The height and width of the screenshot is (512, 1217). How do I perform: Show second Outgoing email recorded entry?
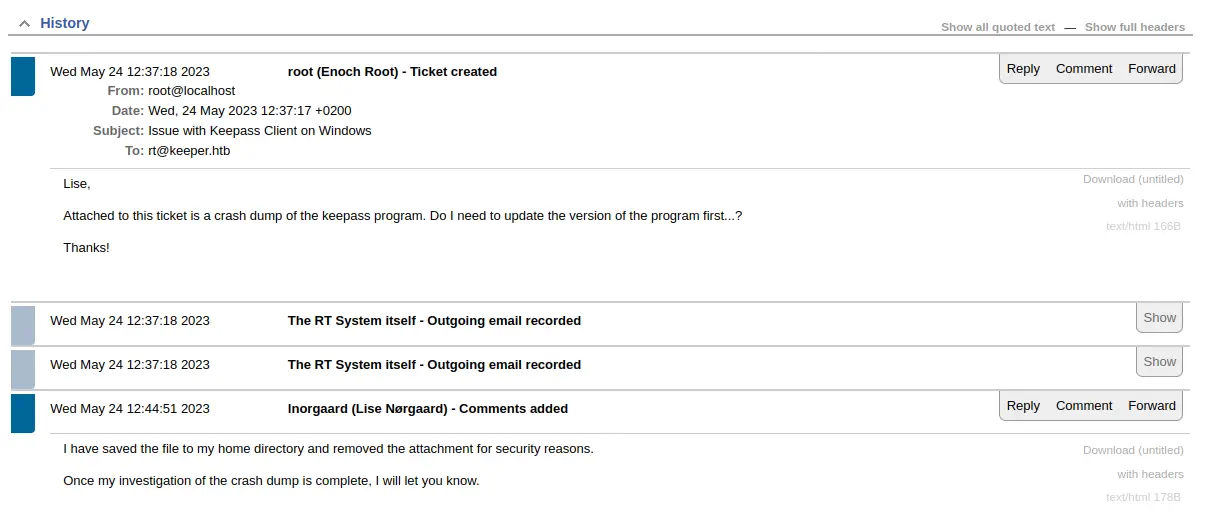1159,362
